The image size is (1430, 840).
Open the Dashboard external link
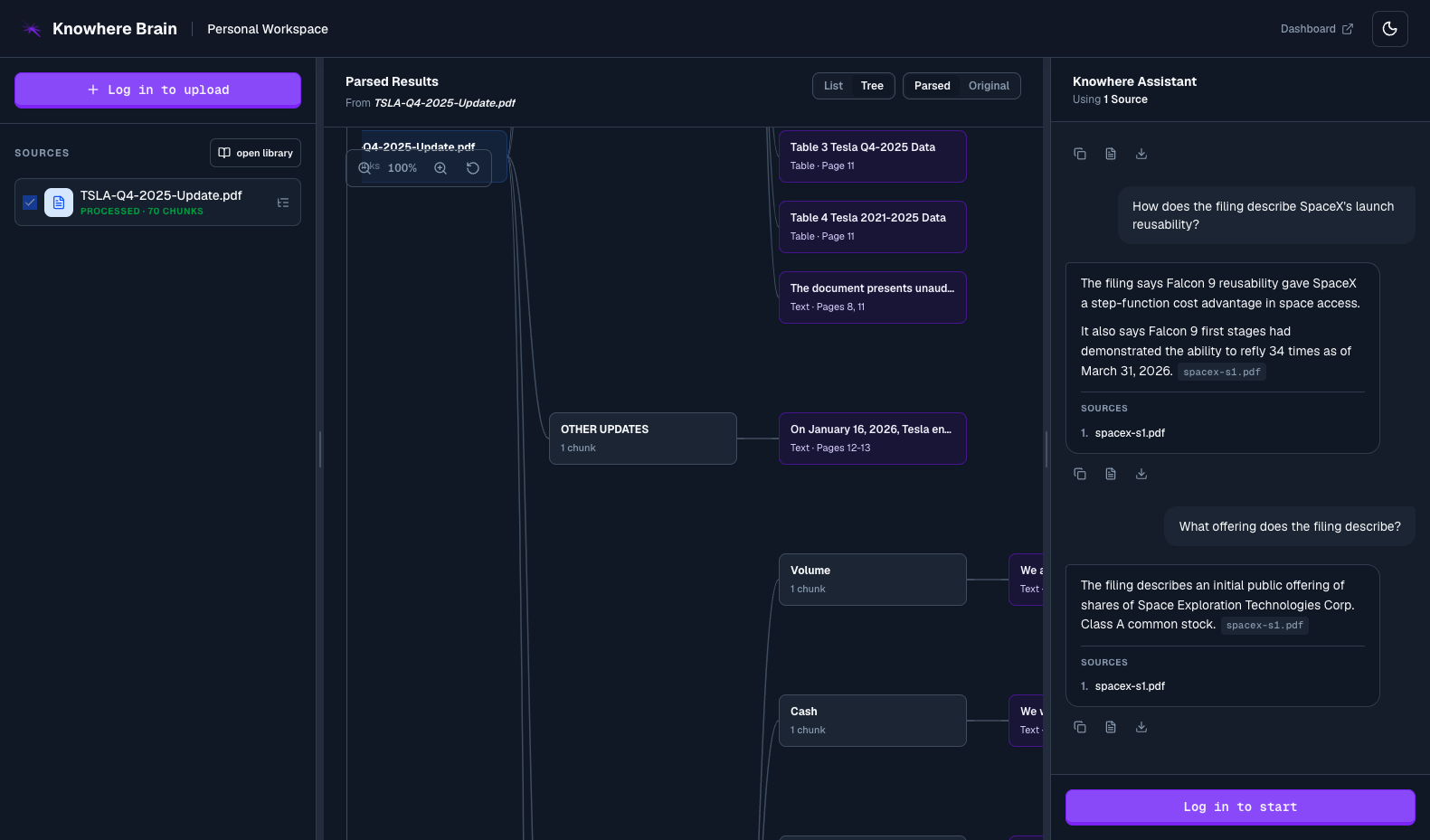pyautogui.click(x=1317, y=29)
